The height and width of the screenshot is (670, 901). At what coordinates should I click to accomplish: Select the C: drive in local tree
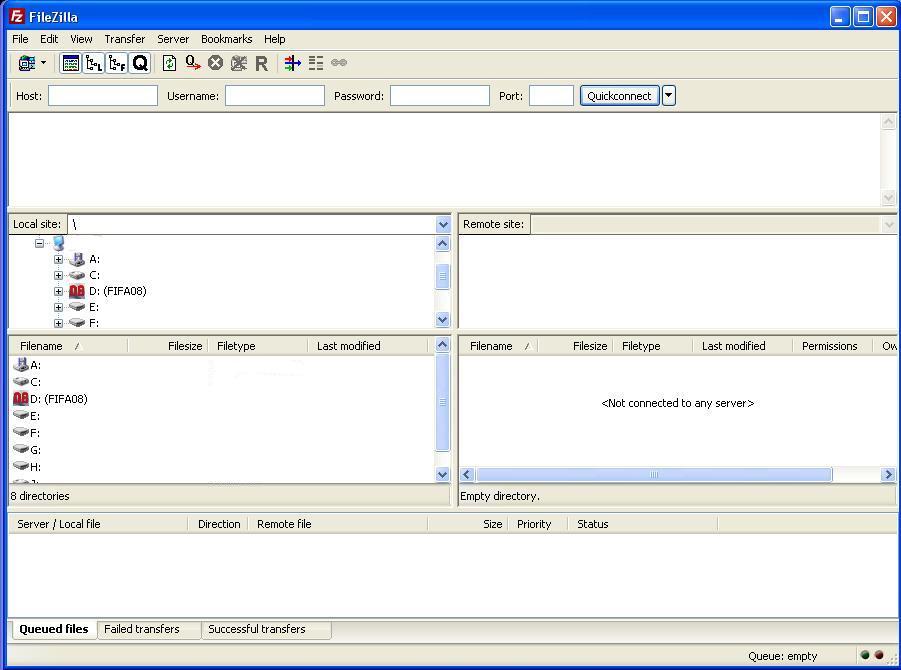tap(94, 275)
